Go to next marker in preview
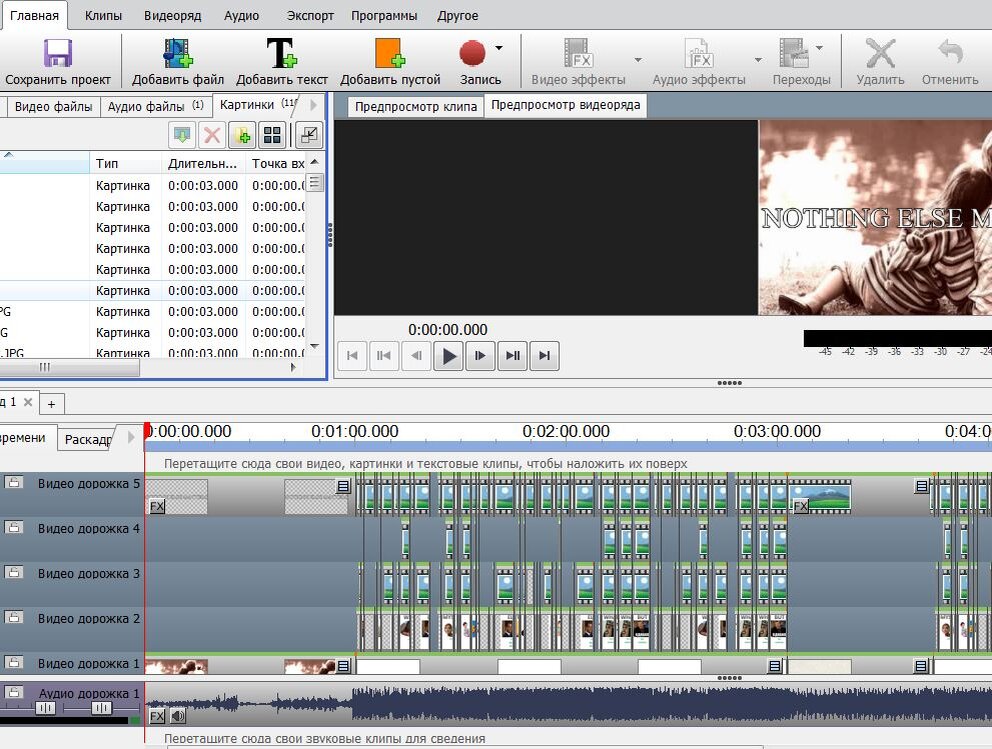Screen dimensions: 992x749 tap(512, 356)
